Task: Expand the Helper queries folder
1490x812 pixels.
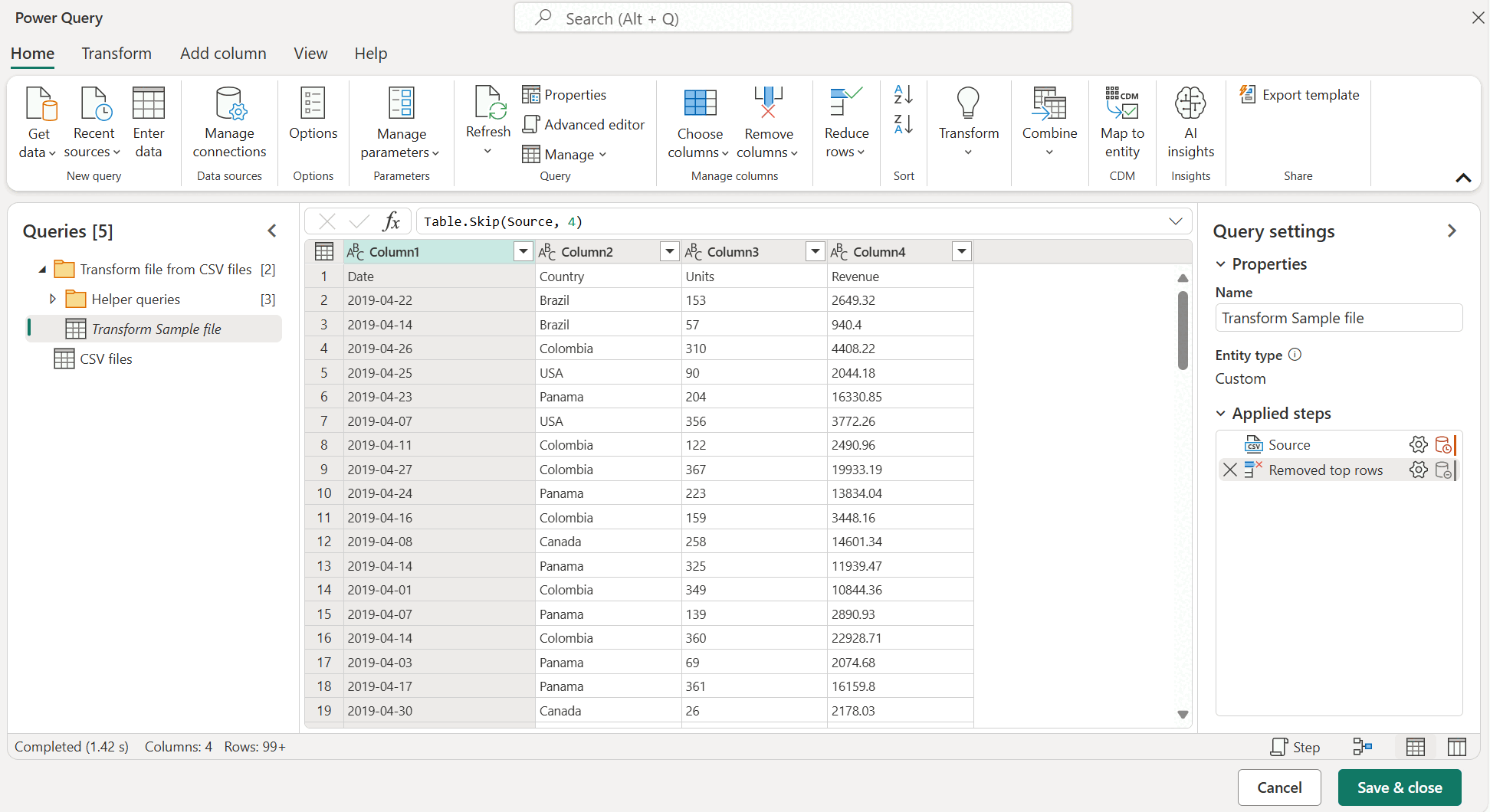Action: click(x=52, y=299)
